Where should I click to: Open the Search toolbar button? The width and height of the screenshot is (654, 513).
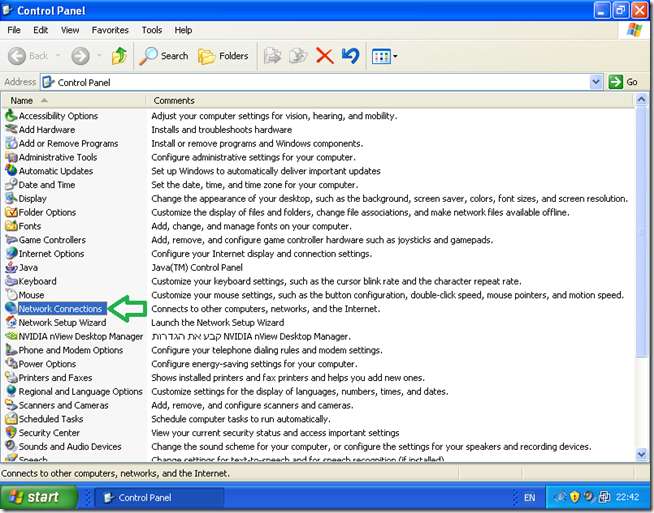point(164,56)
